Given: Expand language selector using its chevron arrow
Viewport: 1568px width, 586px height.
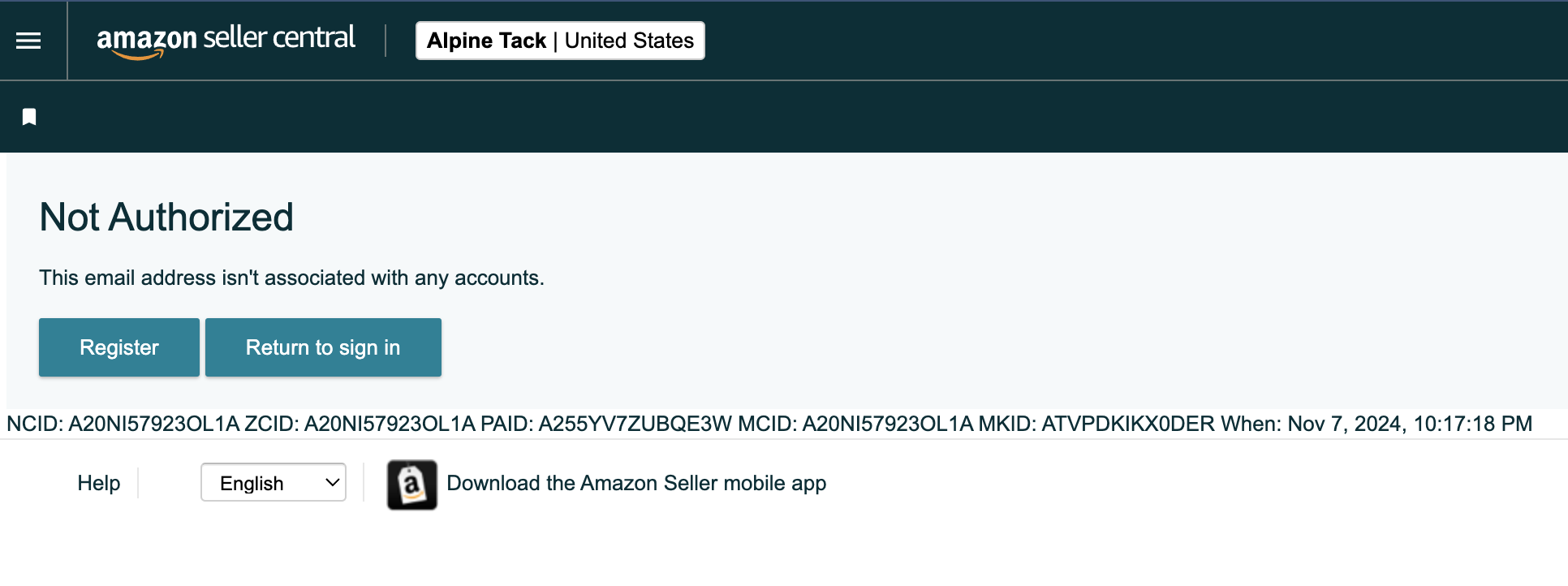Looking at the screenshot, I should click(x=332, y=482).
